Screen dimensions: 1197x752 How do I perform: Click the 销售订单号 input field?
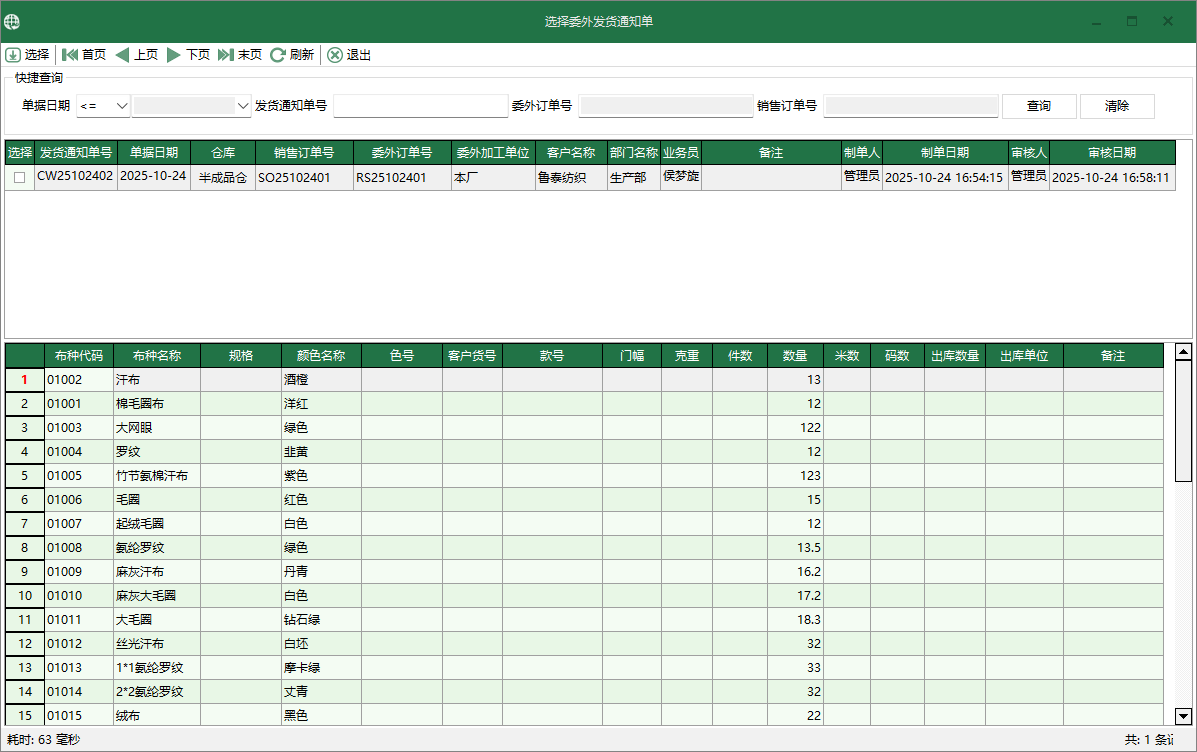pyautogui.click(x=910, y=105)
